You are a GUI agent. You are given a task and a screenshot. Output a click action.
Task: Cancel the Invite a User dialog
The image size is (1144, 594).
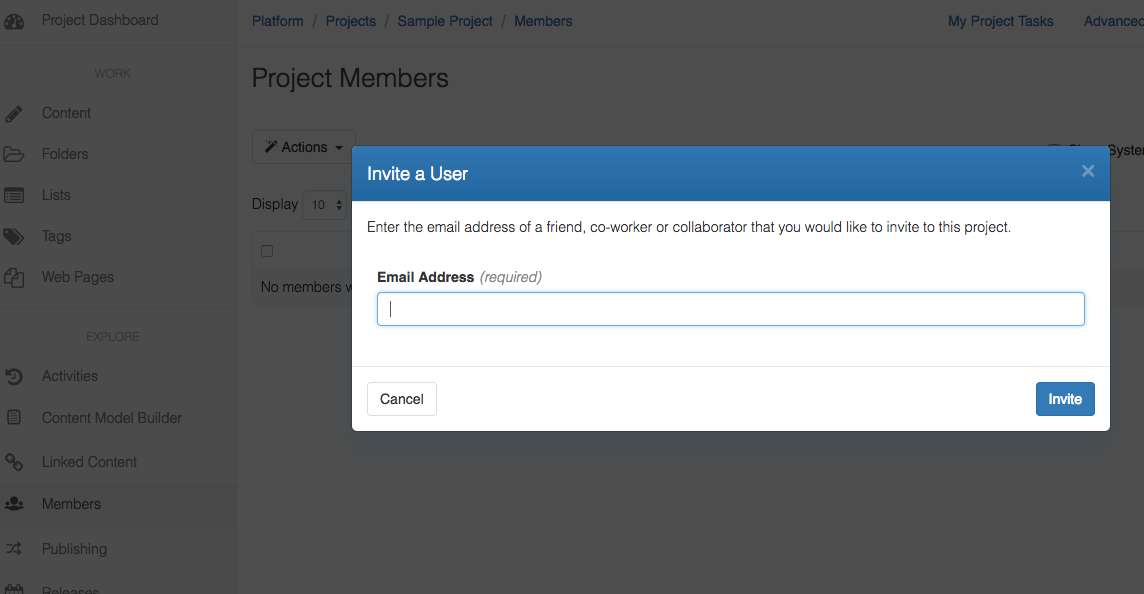point(402,399)
